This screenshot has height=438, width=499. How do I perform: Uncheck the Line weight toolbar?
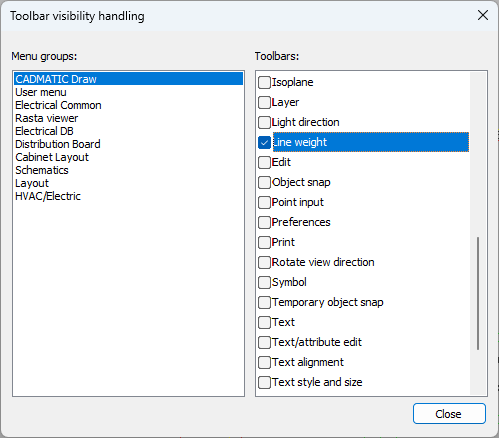click(264, 142)
